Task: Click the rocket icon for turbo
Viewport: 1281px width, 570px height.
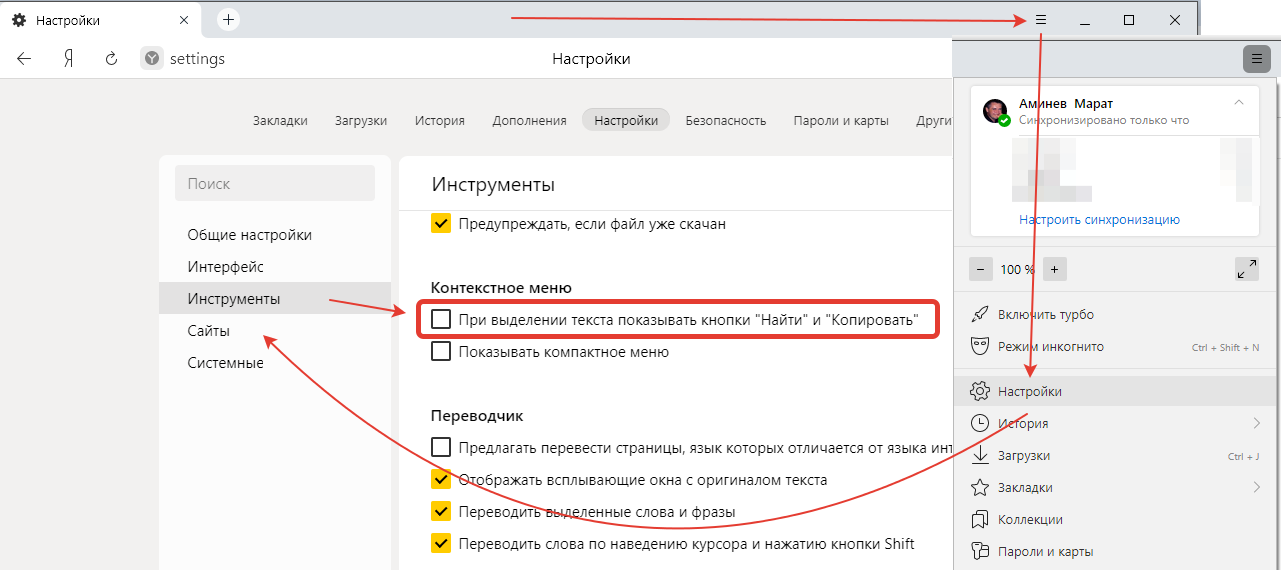Action: tap(980, 315)
